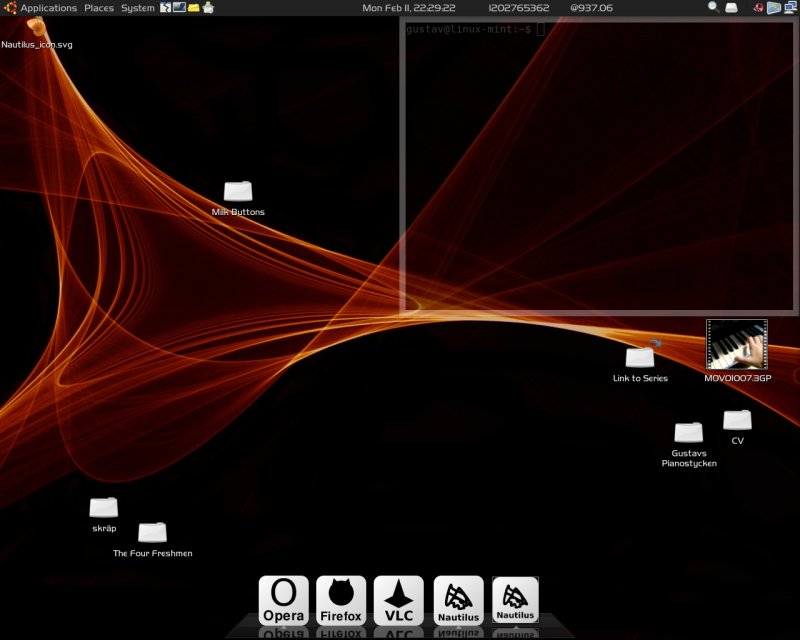Click the magnifier search icon in top panel
800x640 pixels.
[713, 7]
